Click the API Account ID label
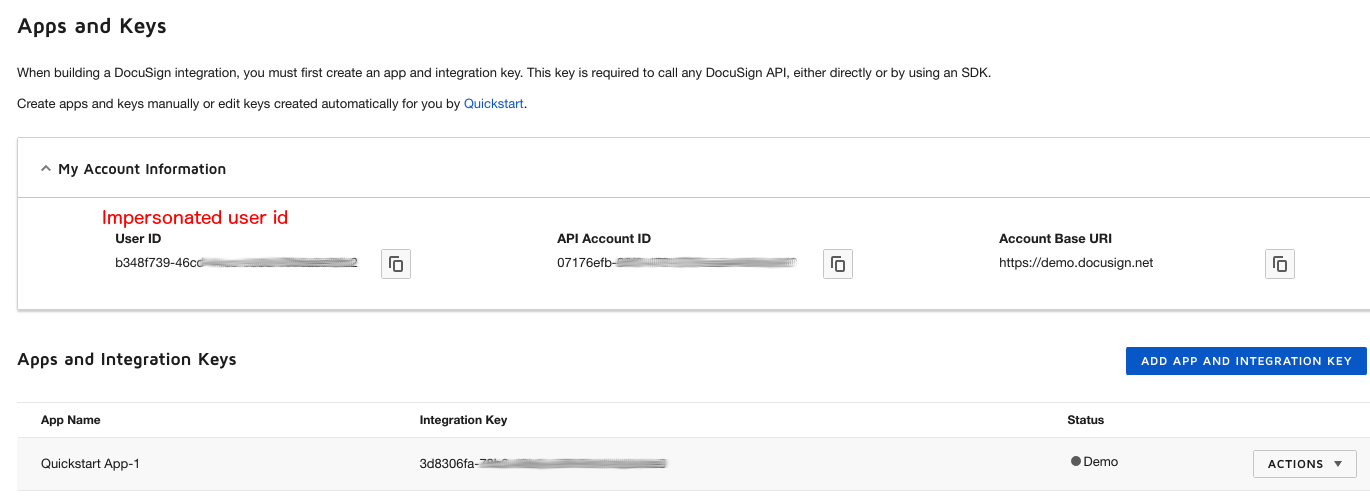Viewport: 1370px width, 496px height. click(x=604, y=239)
